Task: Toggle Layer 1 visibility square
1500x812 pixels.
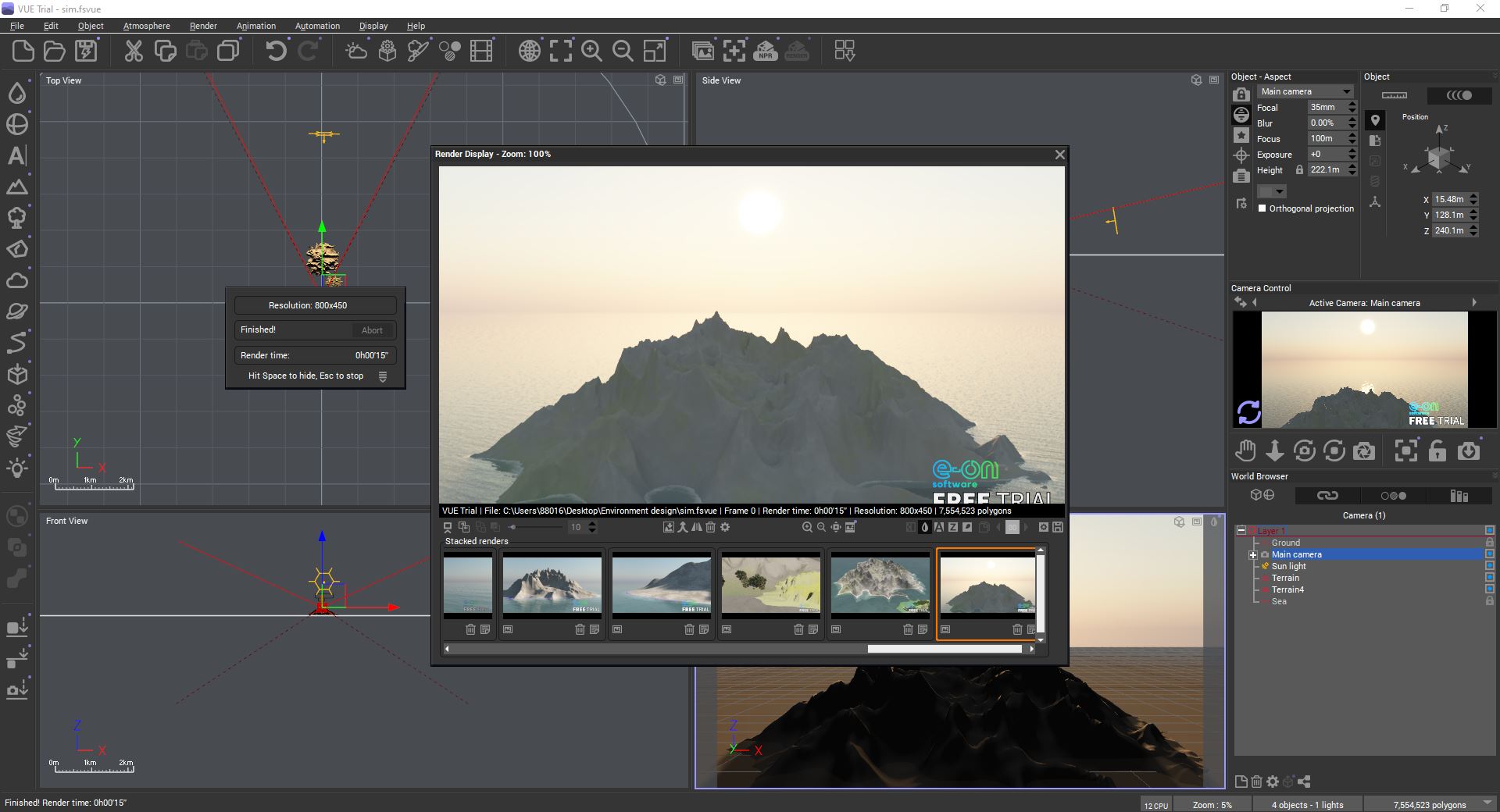Action: point(1489,531)
